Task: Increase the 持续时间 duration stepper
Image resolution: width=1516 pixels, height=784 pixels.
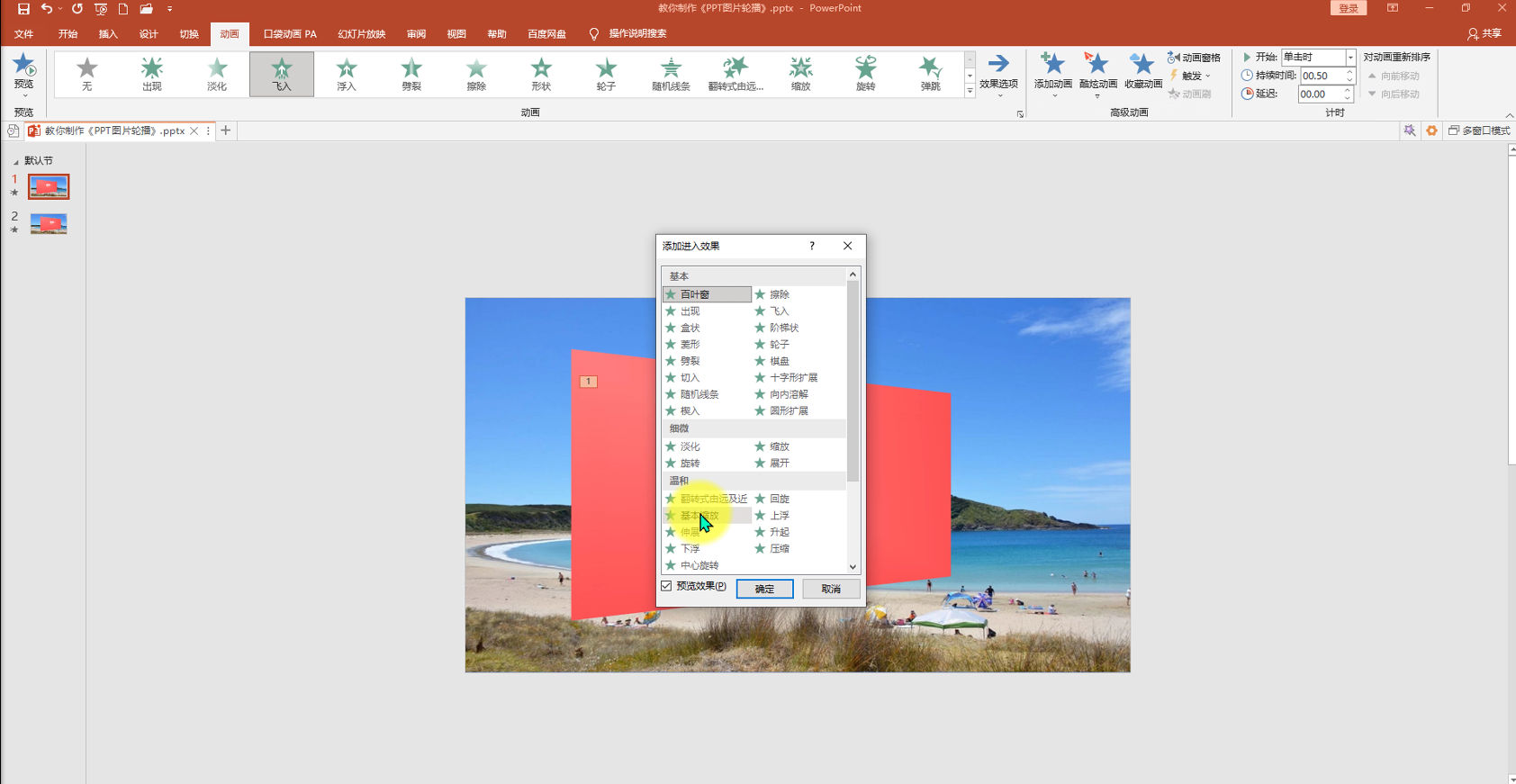Action: (1349, 72)
